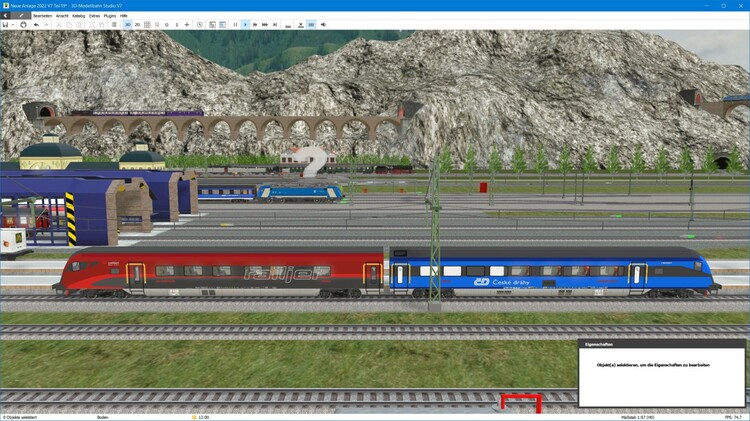Screen dimensions: 750x421
Task: Click the group objects icon
Action: coord(91,24)
